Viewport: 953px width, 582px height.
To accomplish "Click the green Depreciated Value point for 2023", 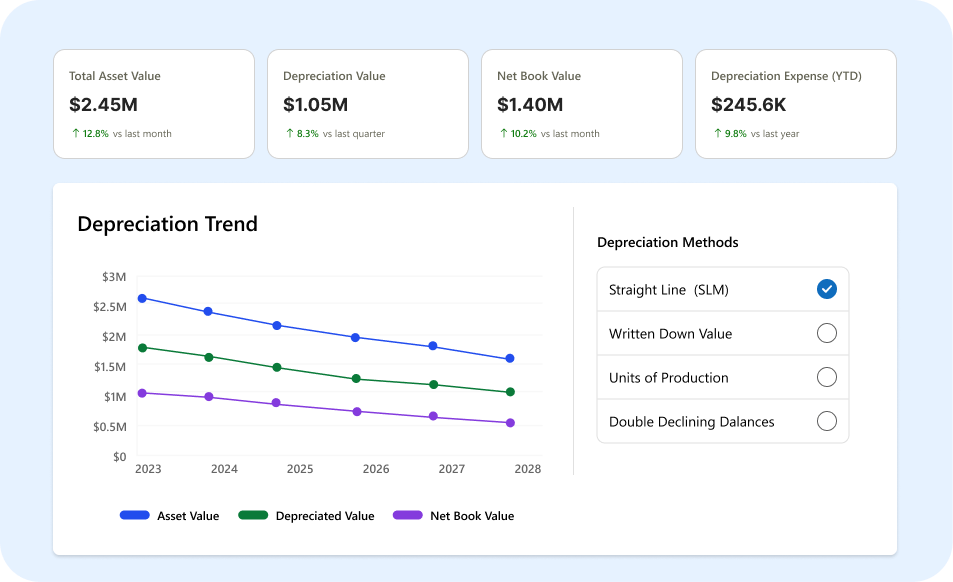I will pyautogui.click(x=143, y=348).
